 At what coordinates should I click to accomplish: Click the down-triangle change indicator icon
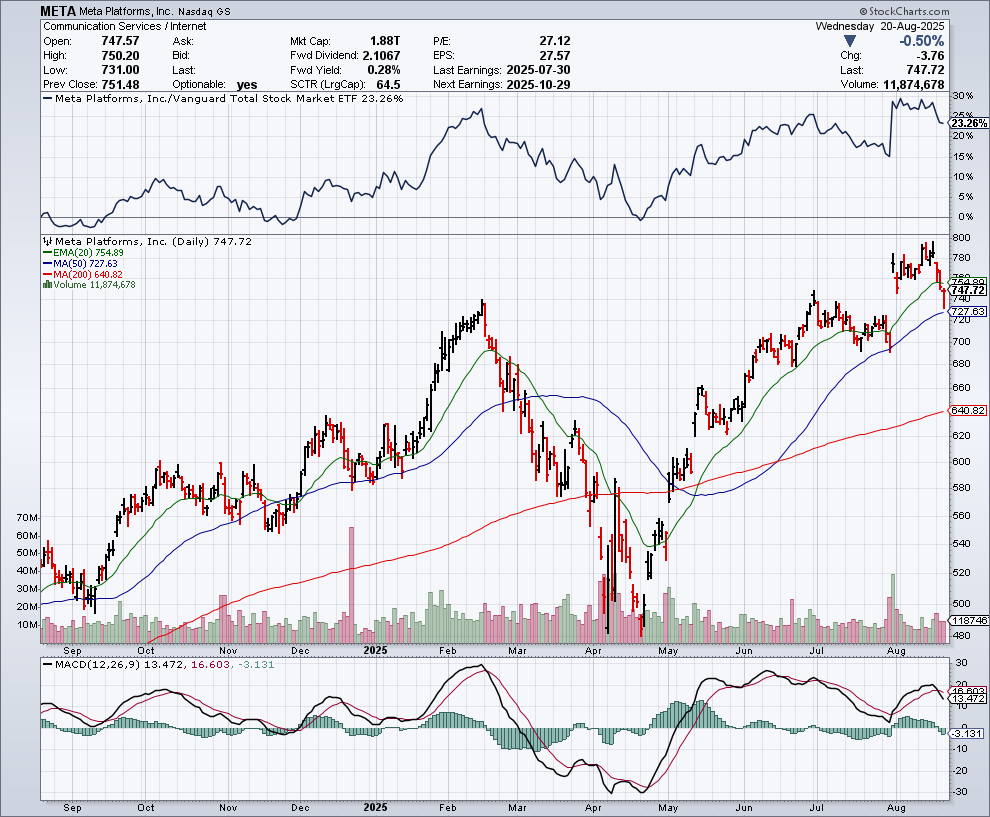[x=850, y=41]
